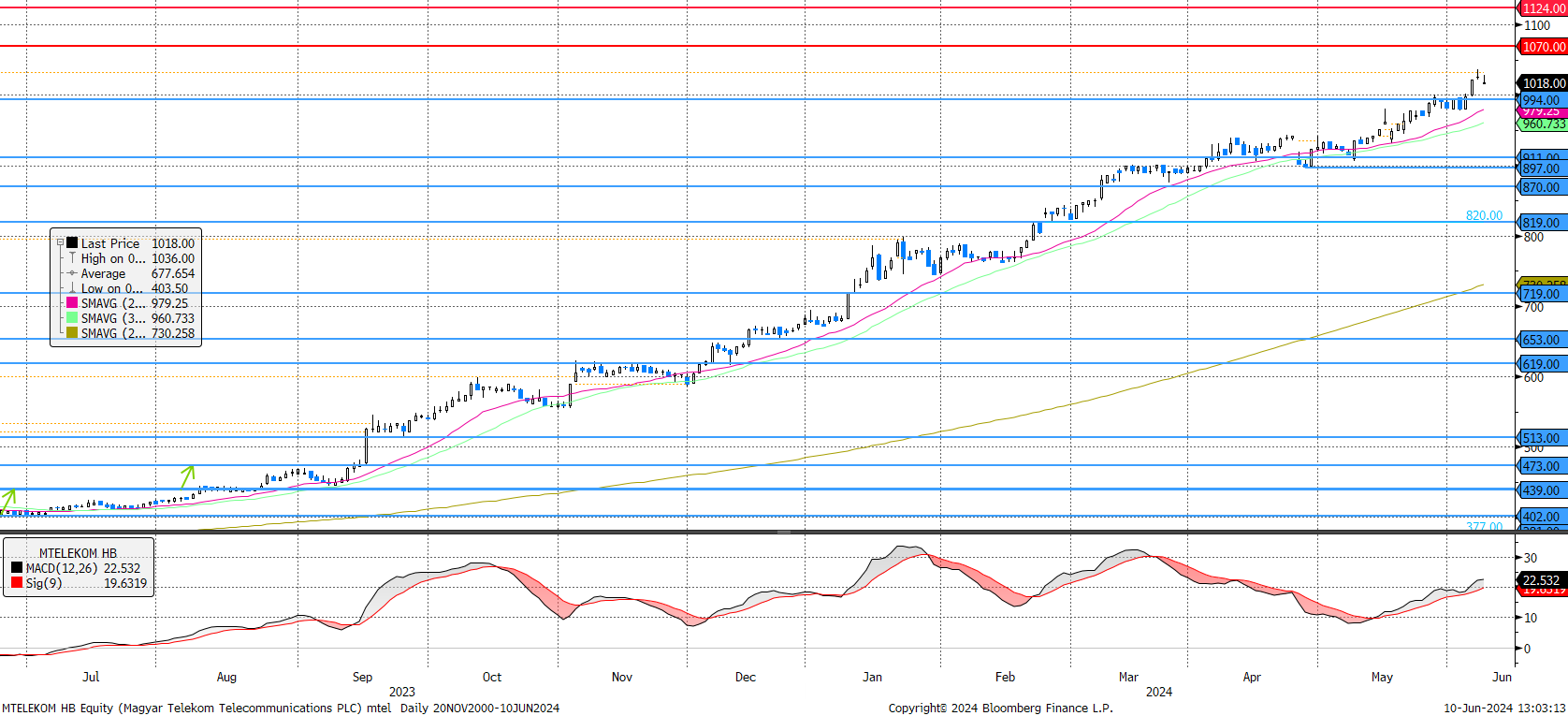Click the olive SMAVG 730.258 swatch

pos(72,332)
